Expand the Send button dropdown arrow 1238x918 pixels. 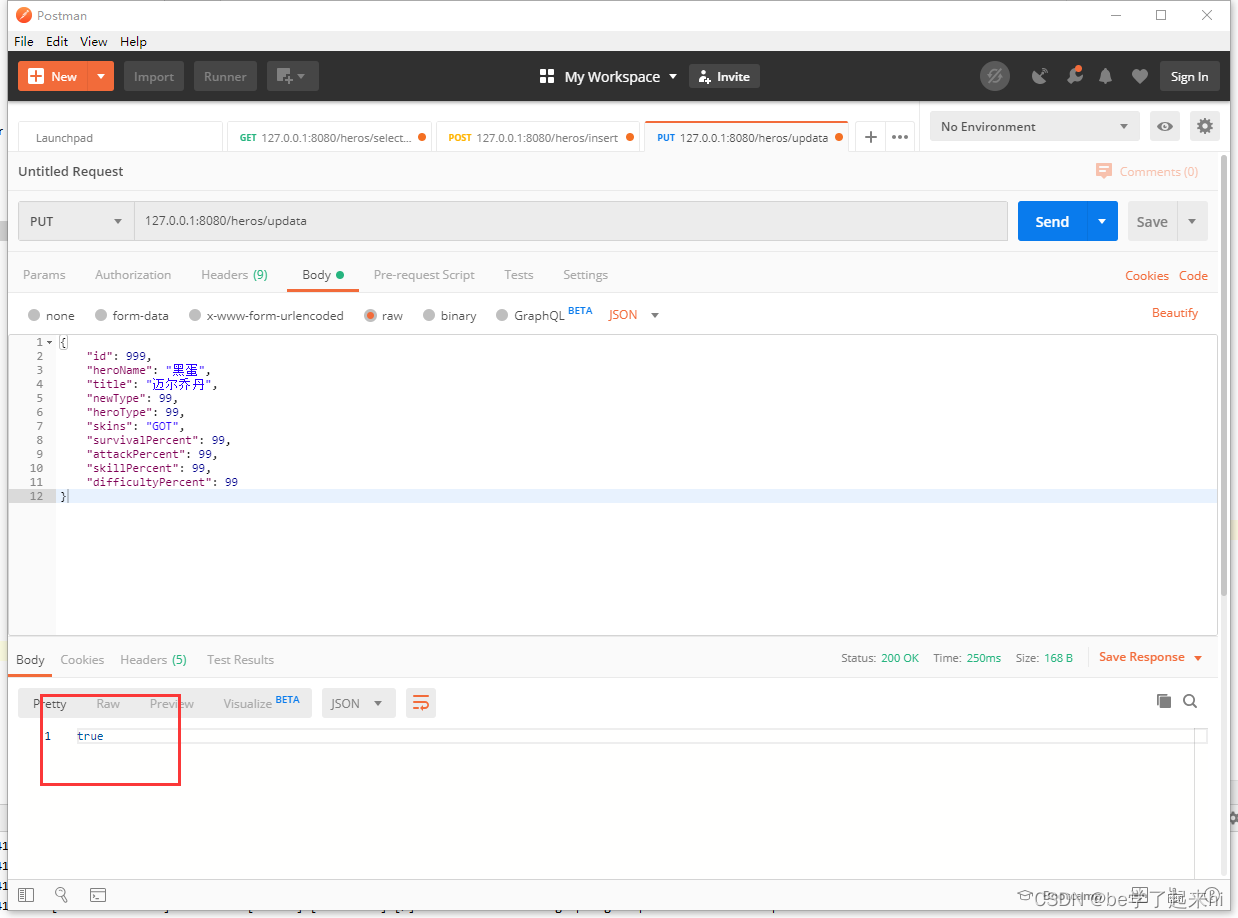pos(1102,221)
